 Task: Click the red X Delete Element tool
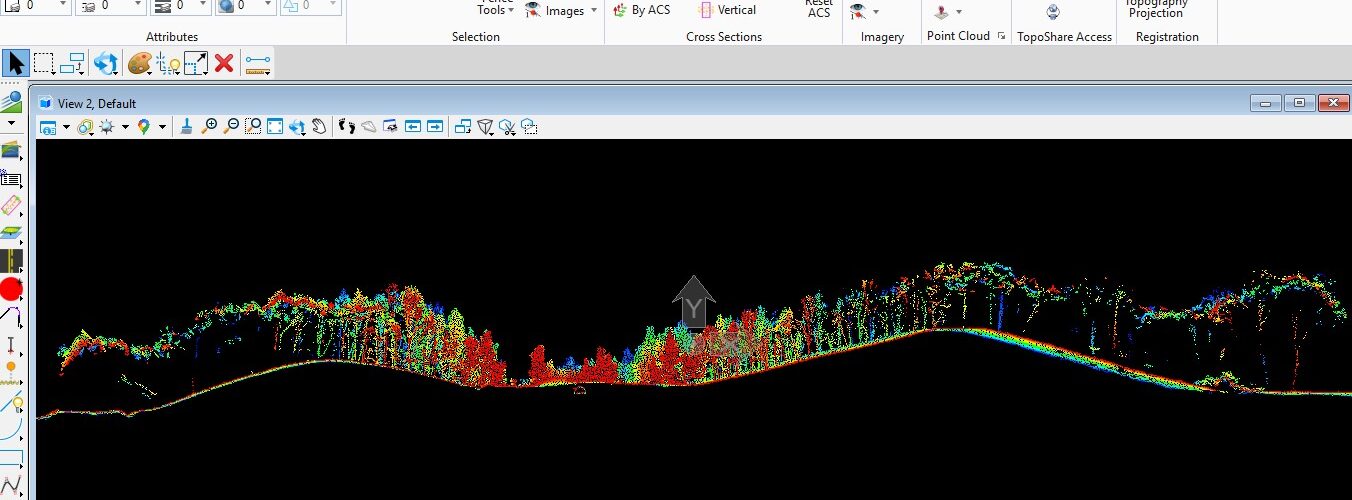point(224,63)
